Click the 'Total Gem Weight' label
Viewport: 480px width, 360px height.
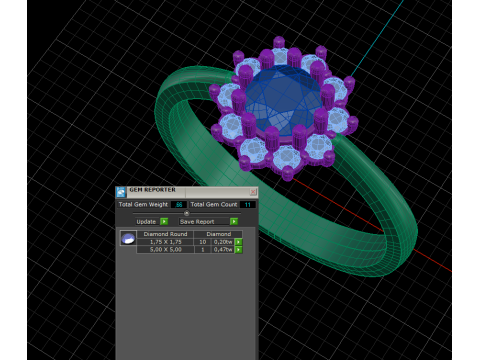tap(143, 205)
